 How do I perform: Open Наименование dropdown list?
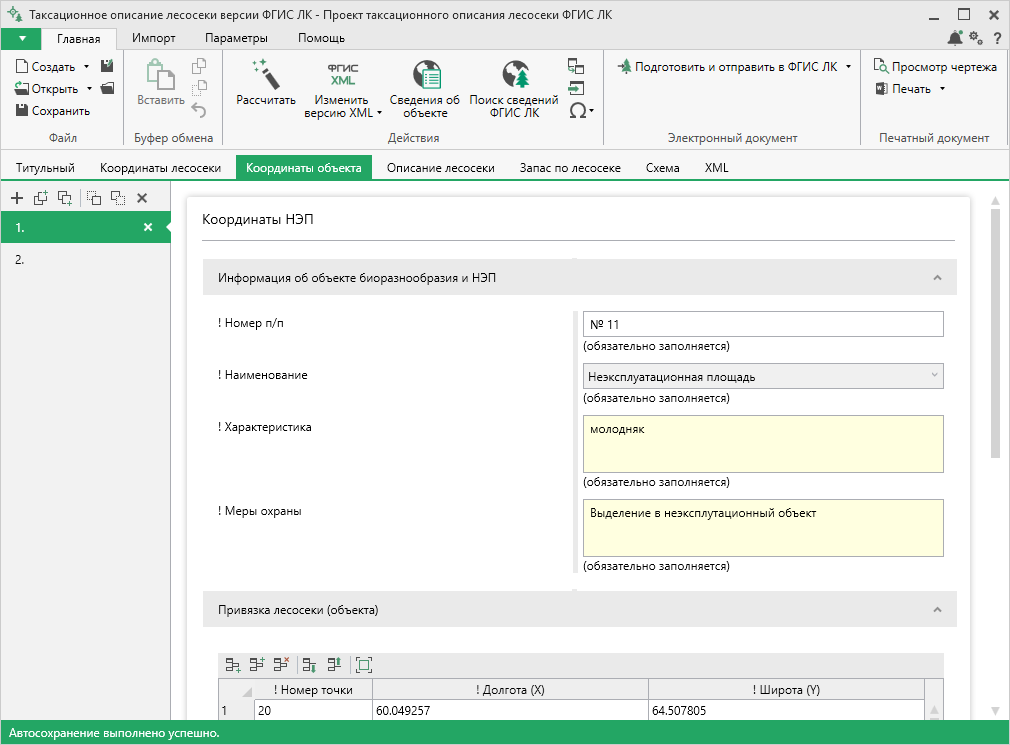click(x=934, y=376)
